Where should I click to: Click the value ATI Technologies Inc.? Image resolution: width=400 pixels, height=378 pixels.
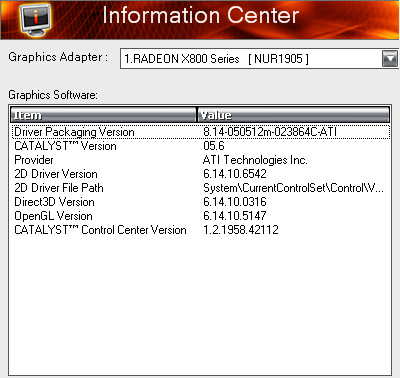(255, 160)
